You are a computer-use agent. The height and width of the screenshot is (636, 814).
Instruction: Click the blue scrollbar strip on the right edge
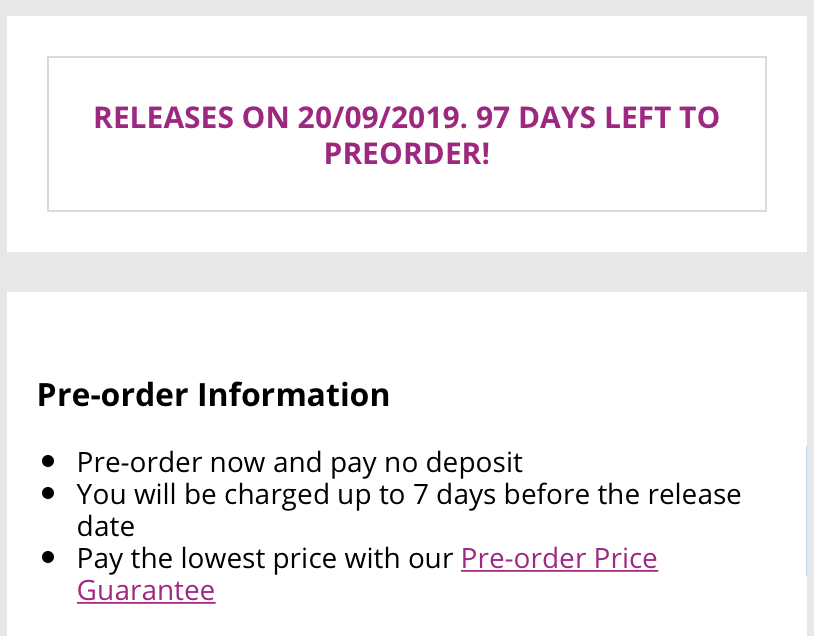coord(806,510)
